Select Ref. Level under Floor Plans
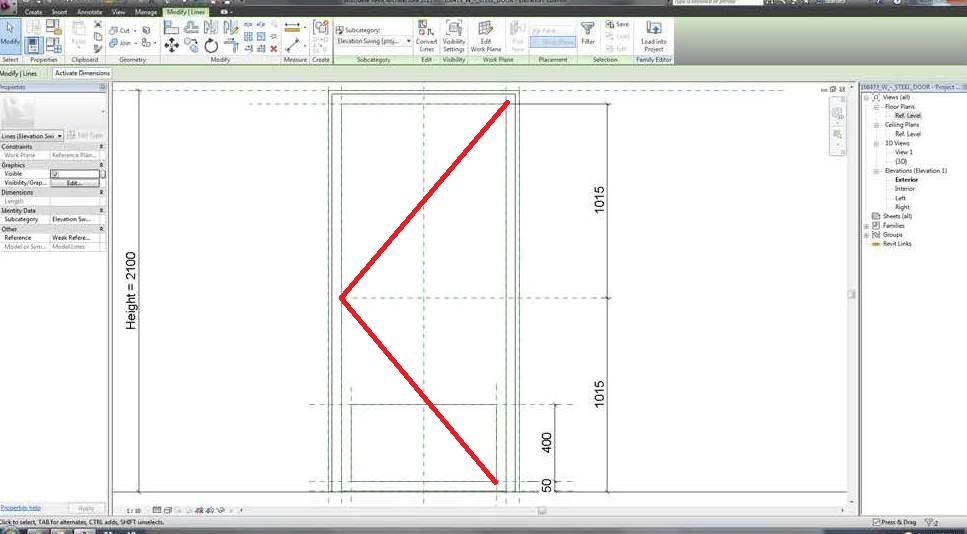Image resolution: width=967 pixels, height=534 pixels. [908, 116]
